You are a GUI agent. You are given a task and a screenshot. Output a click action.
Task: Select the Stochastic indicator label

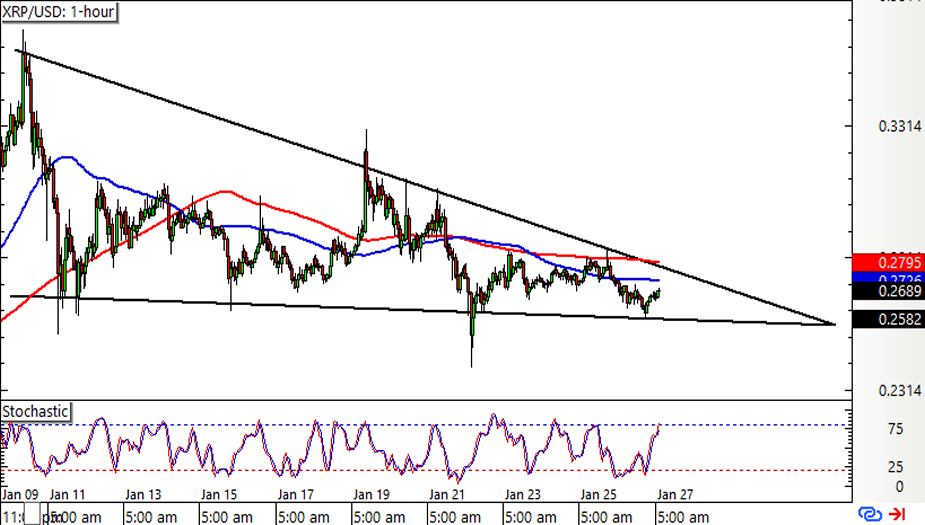click(x=35, y=411)
